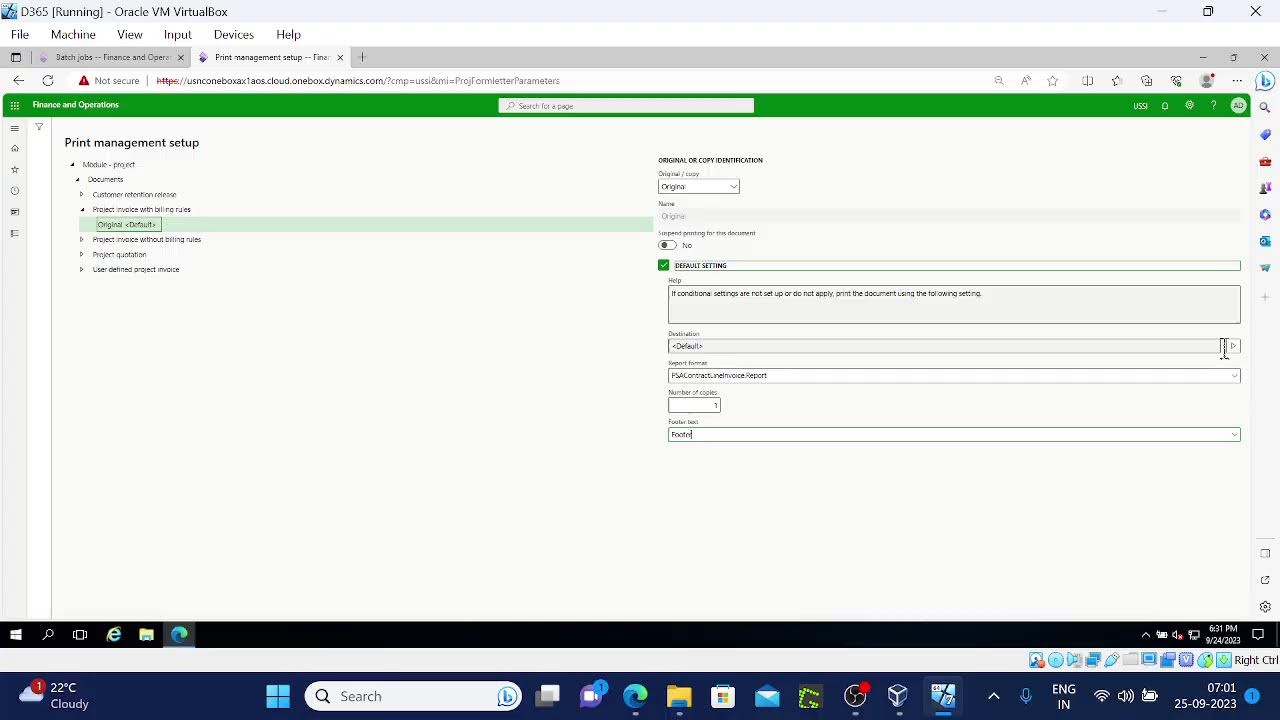Viewport: 1280px width, 720px height.
Task: Reload the page with the refresh icon
Action: click(48, 81)
